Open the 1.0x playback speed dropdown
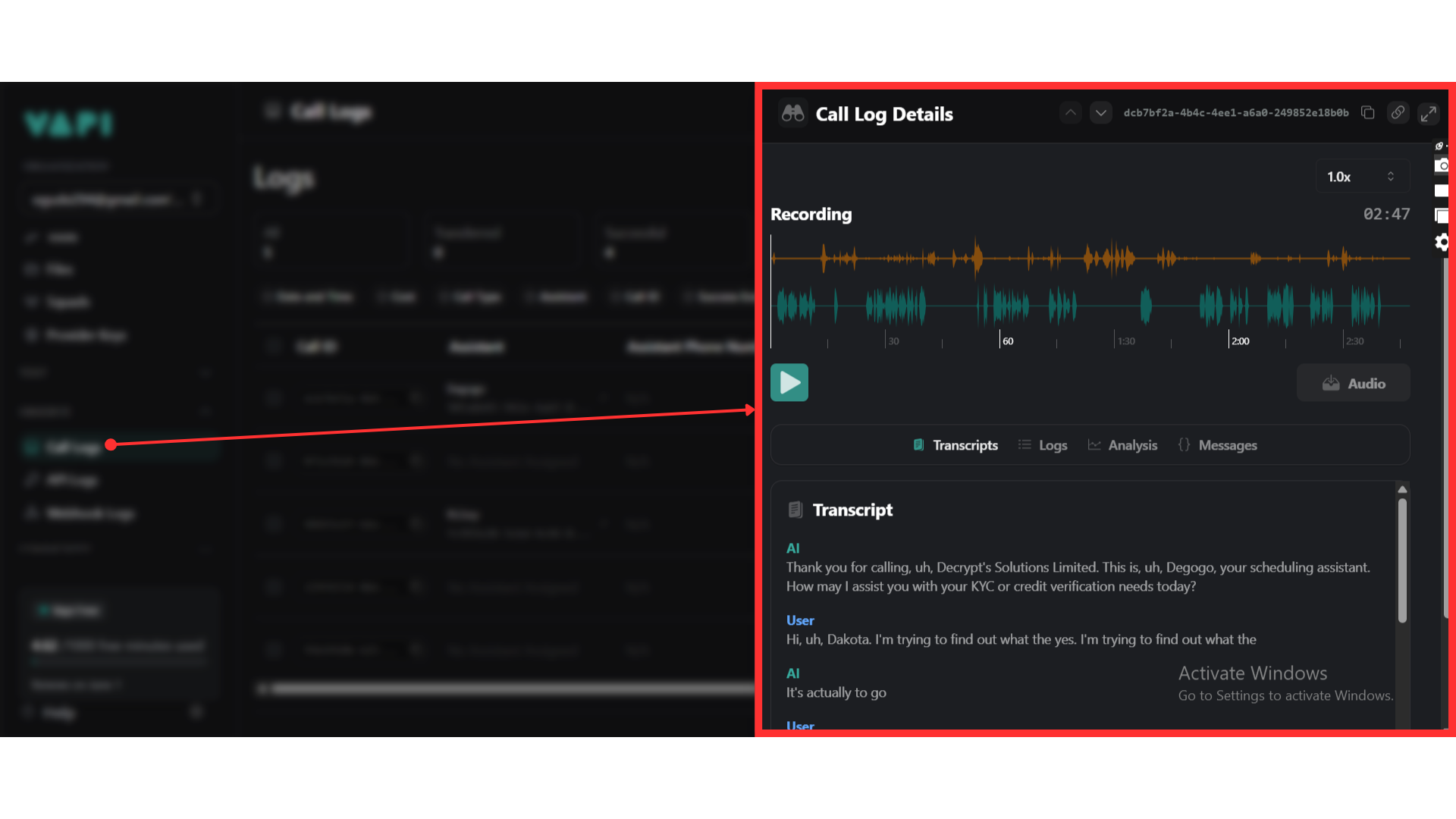 [x=1361, y=177]
